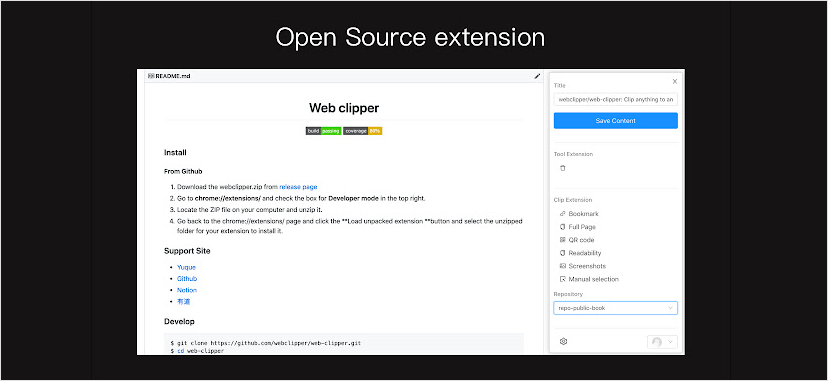
Task: Open the Repository dropdown showing repo-public-book
Action: pyautogui.click(x=615, y=308)
